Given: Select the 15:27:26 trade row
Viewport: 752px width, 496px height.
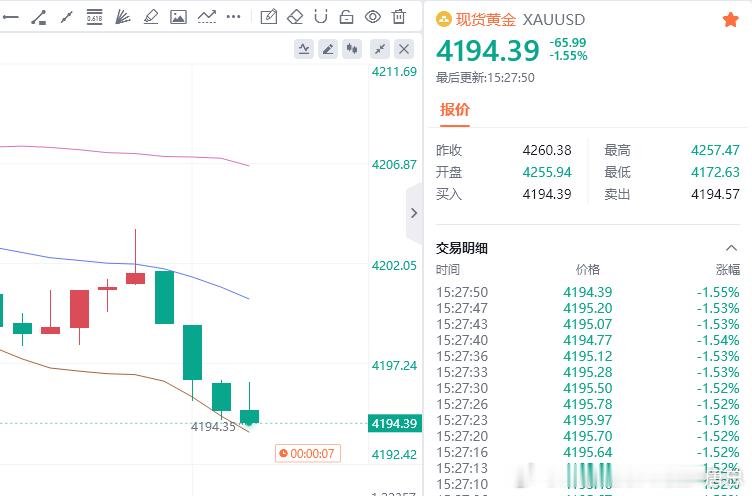Looking at the screenshot, I should (588, 404).
